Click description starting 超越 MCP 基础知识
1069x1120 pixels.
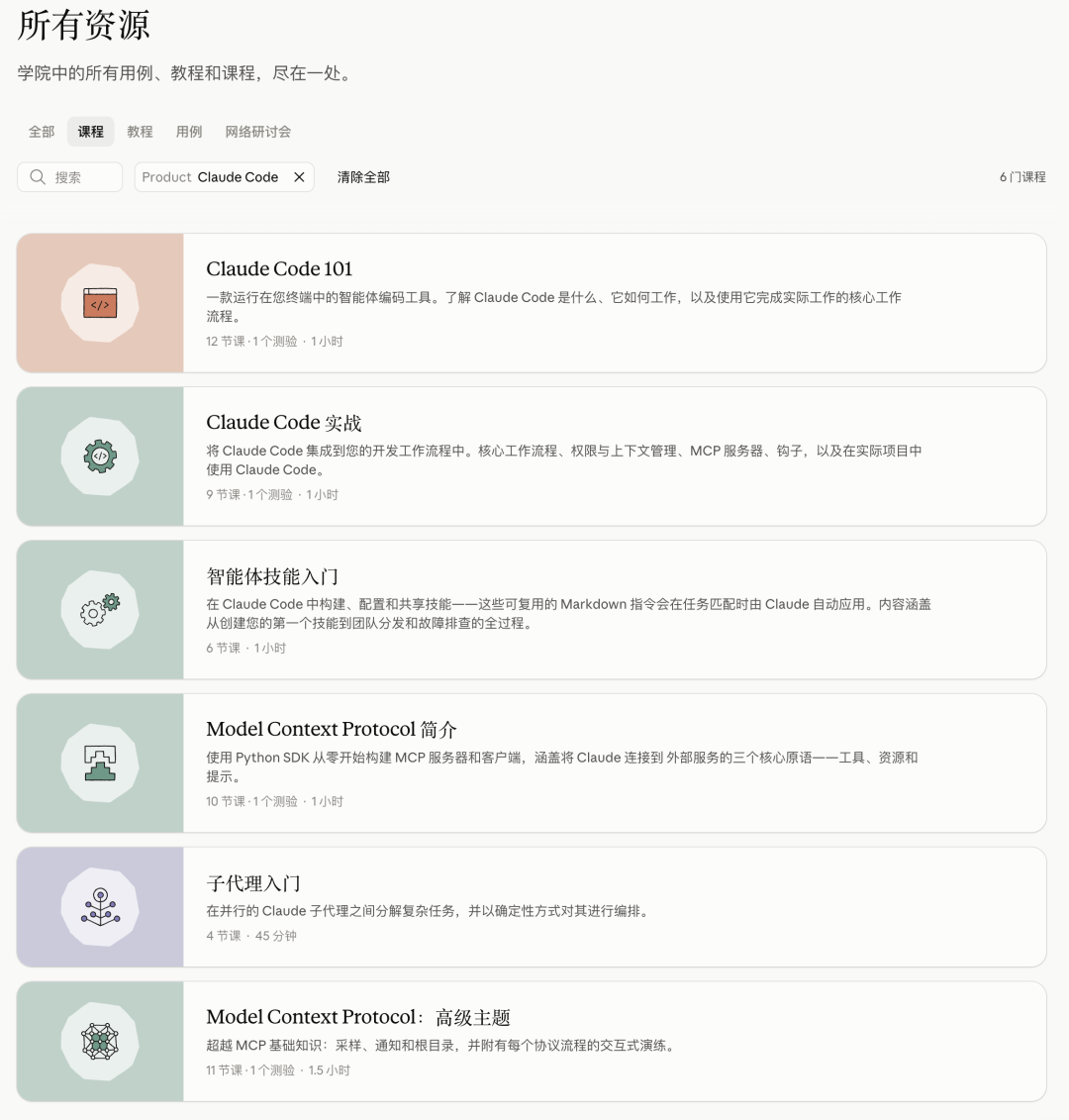point(442,1045)
